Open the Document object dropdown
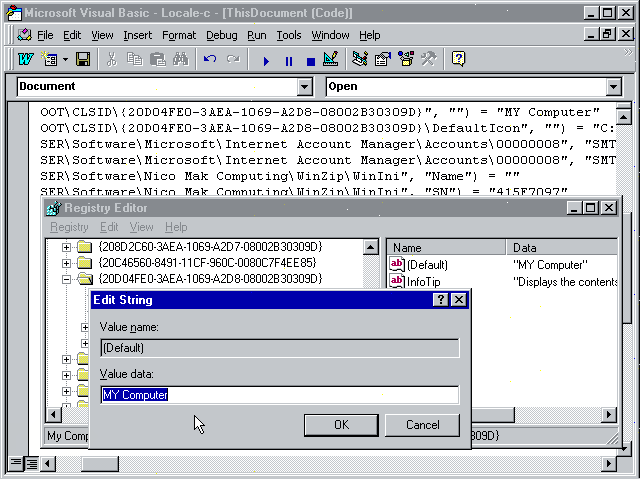Viewport: 640px width, 480px height. tap(304, 87)
